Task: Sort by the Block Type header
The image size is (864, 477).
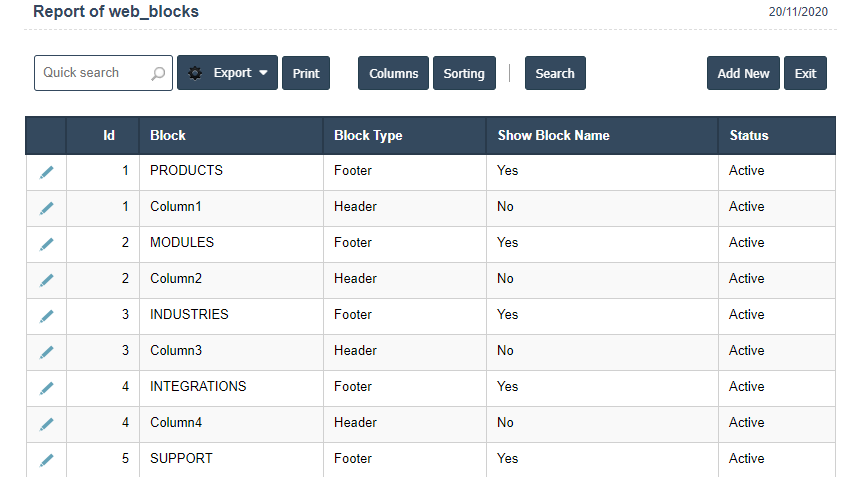Action: click(x=368, y=135)
